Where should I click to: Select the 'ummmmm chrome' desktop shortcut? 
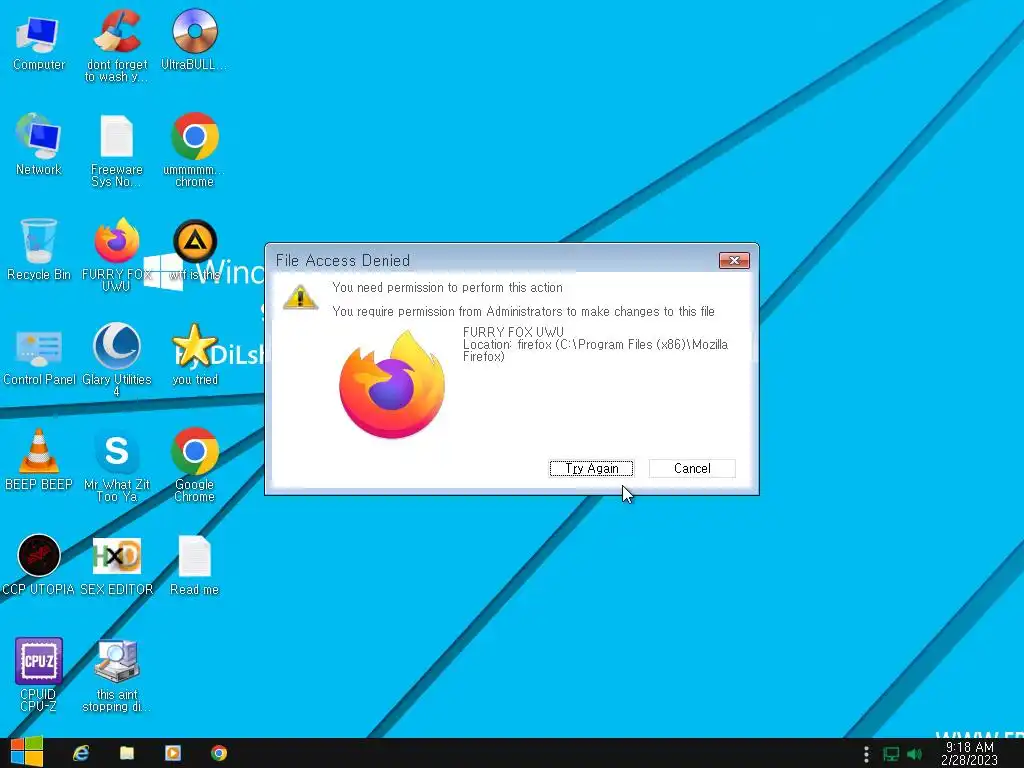pyautogui.click(x=194, y=150)
